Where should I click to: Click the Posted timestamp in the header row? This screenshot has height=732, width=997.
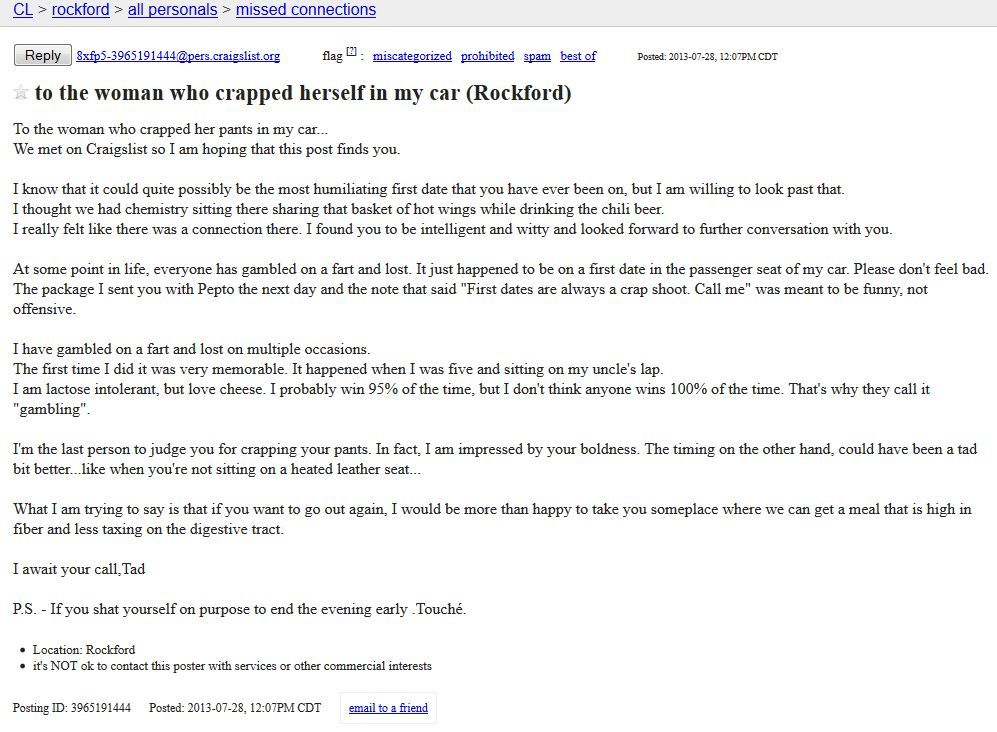coord(707,57)
